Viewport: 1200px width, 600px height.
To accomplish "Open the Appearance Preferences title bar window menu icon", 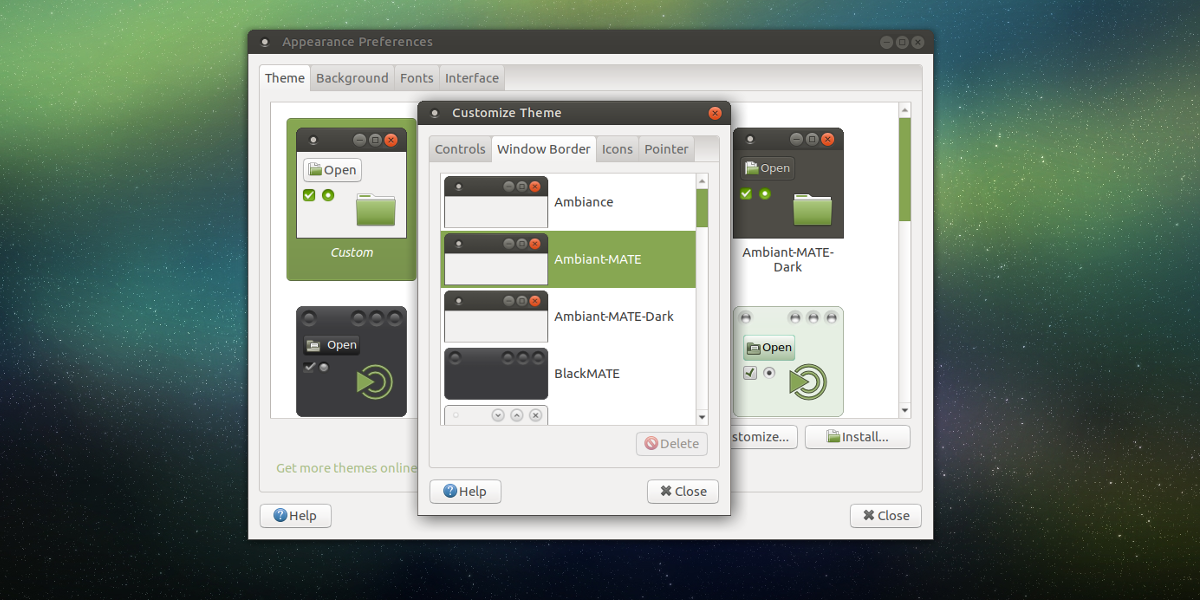I will pyautogui.click(x=264, y=42).
